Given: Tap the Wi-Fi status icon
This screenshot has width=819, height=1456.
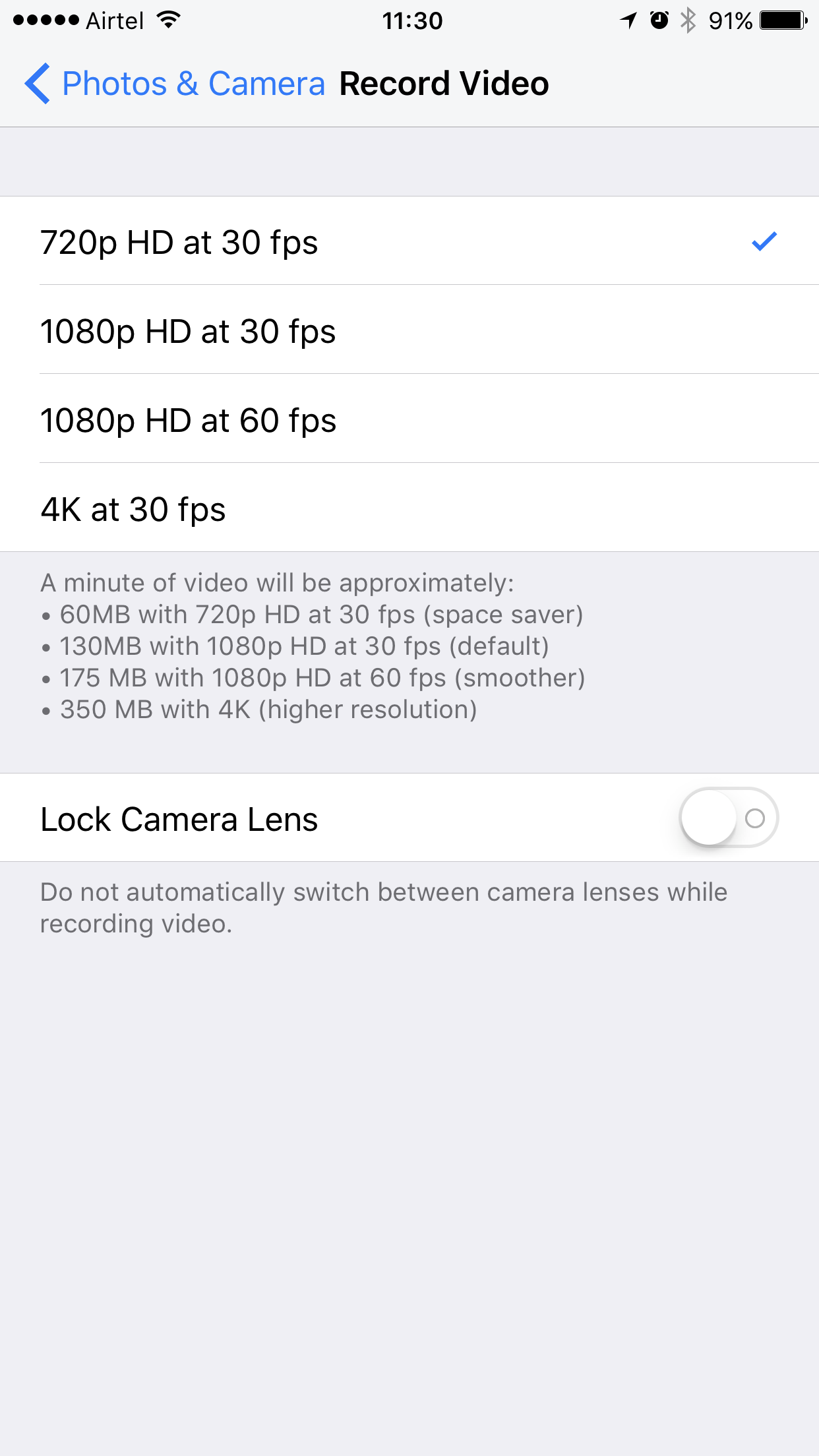Looking at the screenshot, I should pos(169,20).
